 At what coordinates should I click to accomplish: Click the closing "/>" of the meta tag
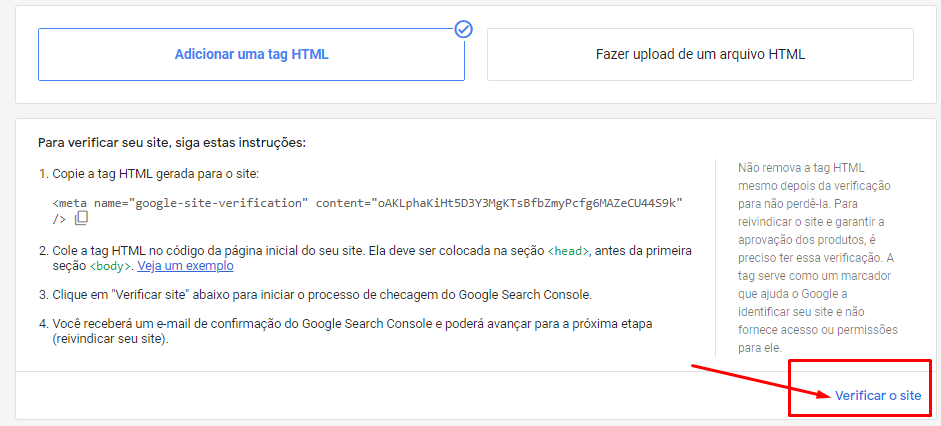[60, 218]
